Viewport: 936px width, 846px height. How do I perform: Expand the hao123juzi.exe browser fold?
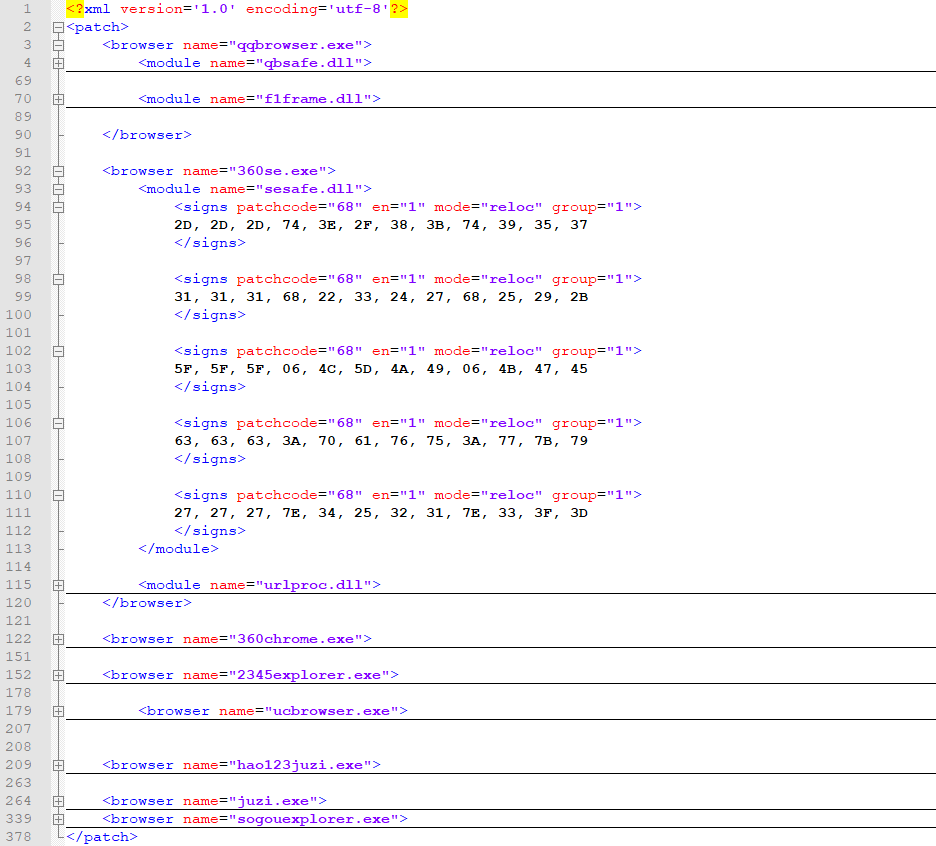pyautogui.click(x=58, y=765)
